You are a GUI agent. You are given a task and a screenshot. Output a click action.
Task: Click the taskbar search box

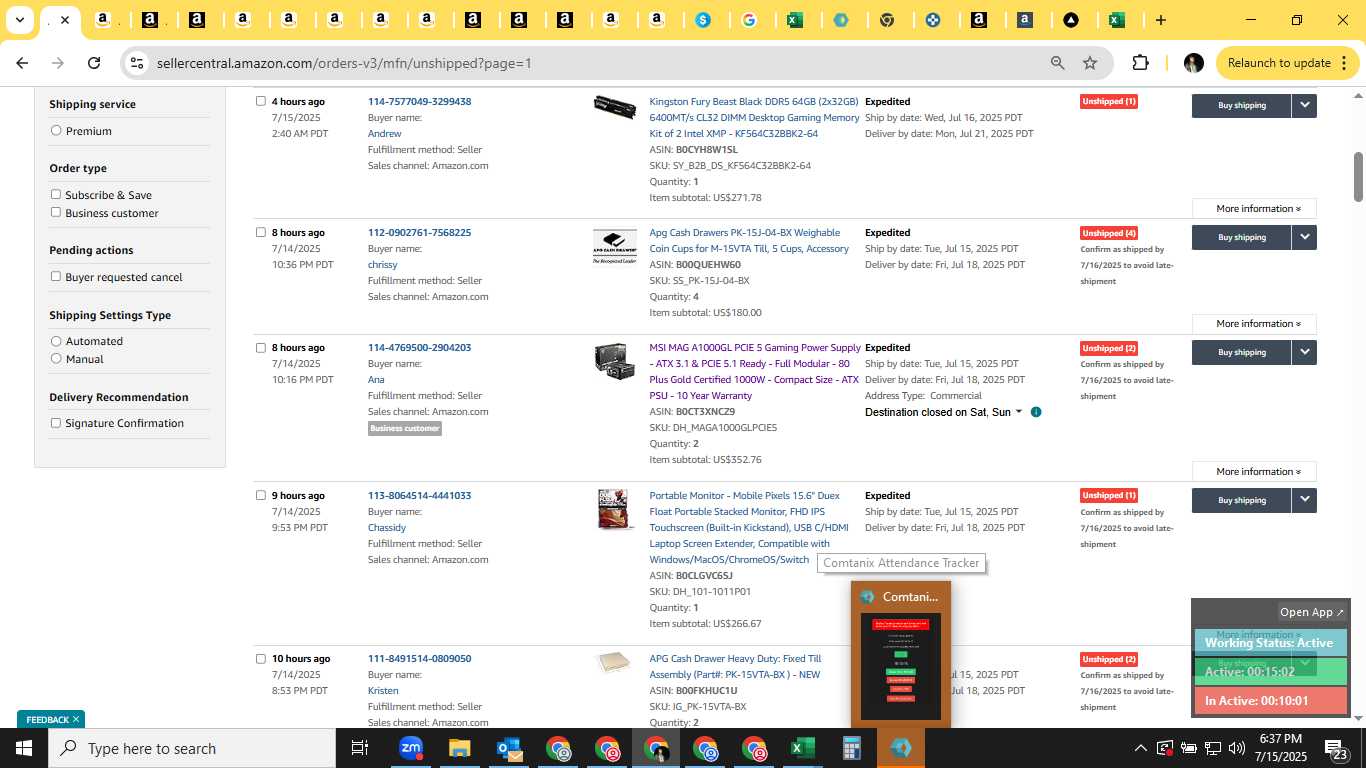pos(192,748)
